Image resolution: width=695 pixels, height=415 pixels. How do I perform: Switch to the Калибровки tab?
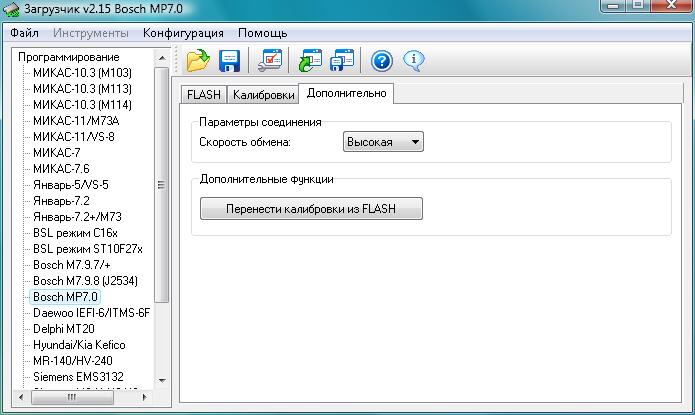263,94
